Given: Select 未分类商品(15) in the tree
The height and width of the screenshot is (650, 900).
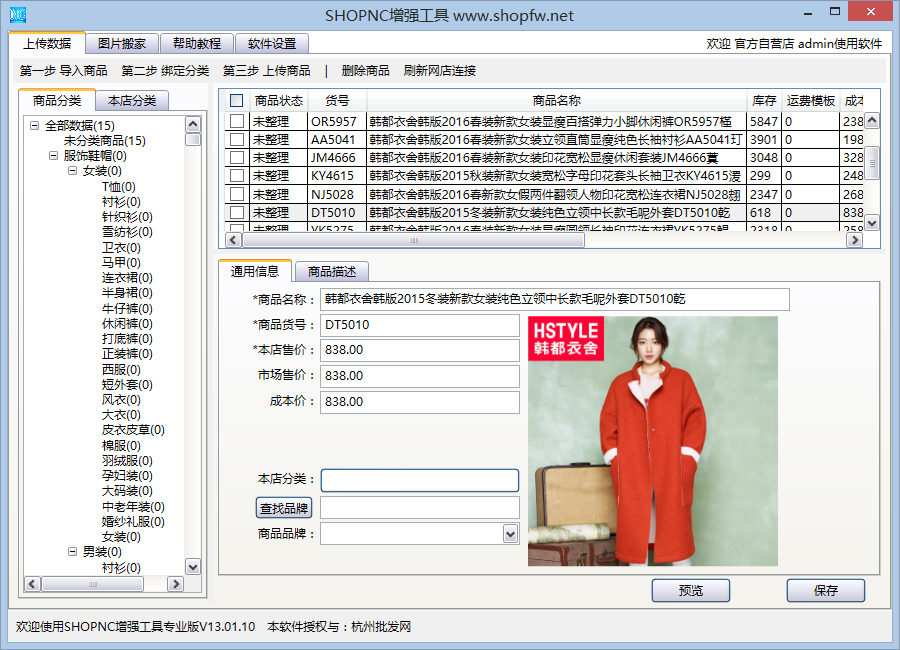Looking at the screenshot, I should (104, 141).
